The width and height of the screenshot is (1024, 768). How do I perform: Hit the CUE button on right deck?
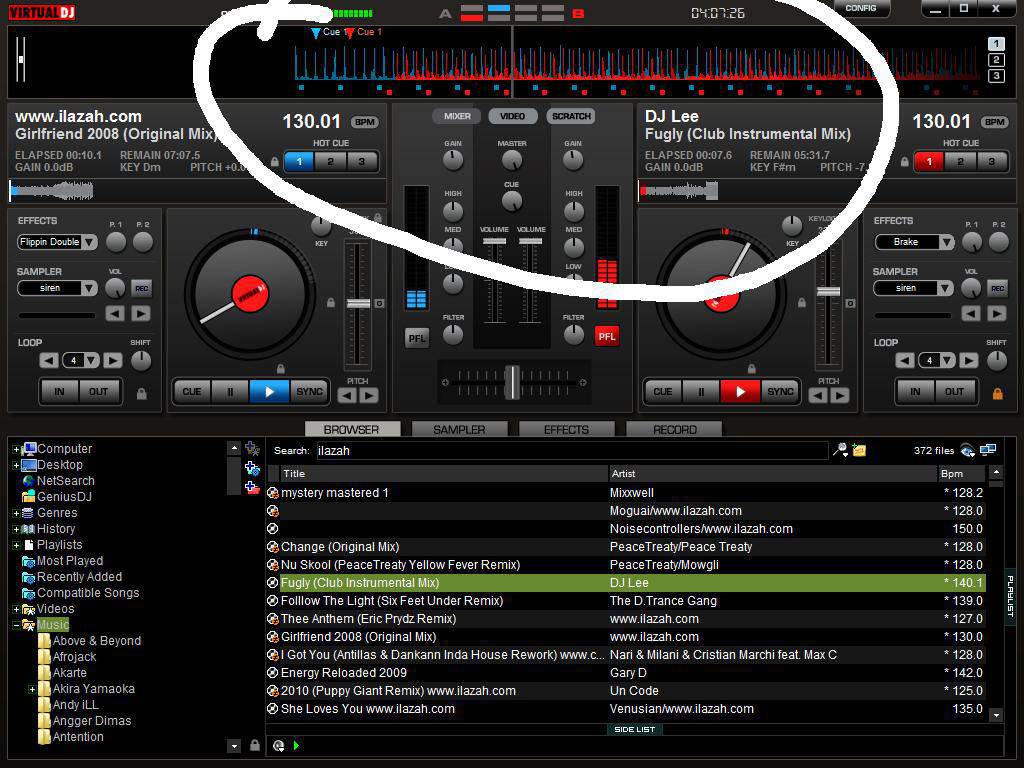coord(662,392)
